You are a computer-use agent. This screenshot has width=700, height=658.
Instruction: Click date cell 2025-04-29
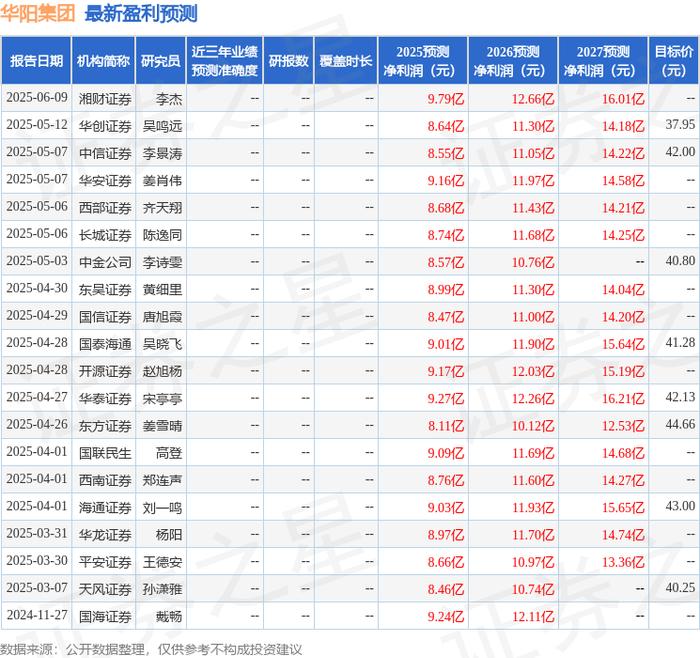point(37,315)
